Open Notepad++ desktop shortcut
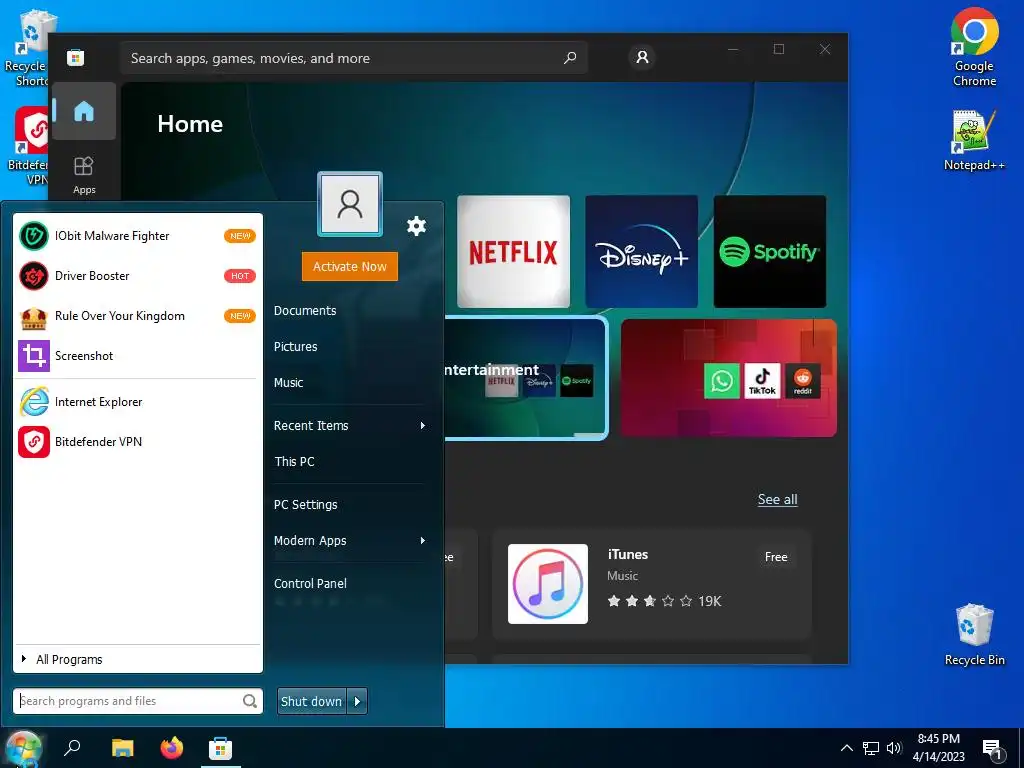The image size is (1024, 768). [974, 140]
